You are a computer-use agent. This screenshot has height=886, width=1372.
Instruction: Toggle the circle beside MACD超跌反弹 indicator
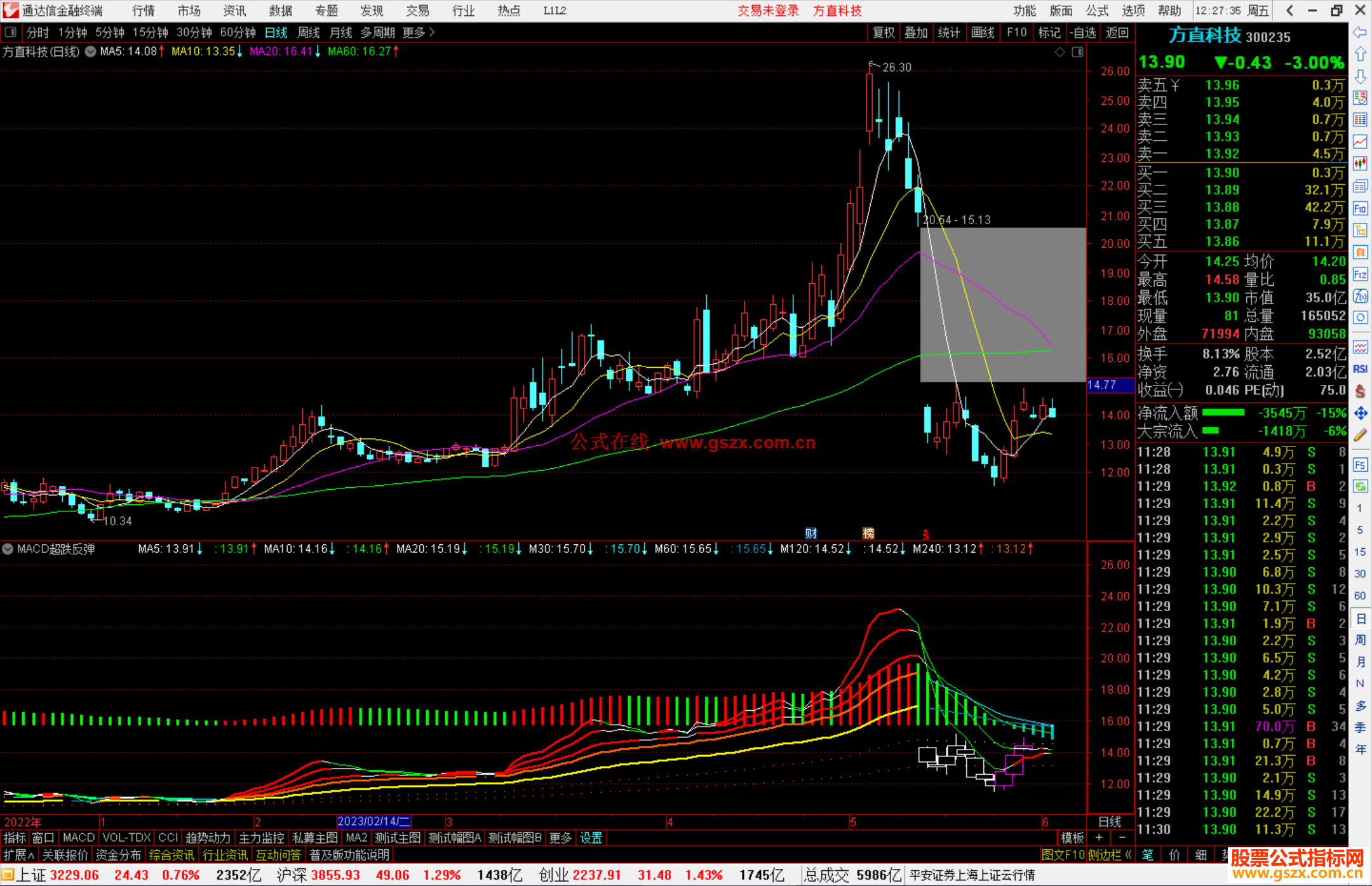tap(8, 549)
